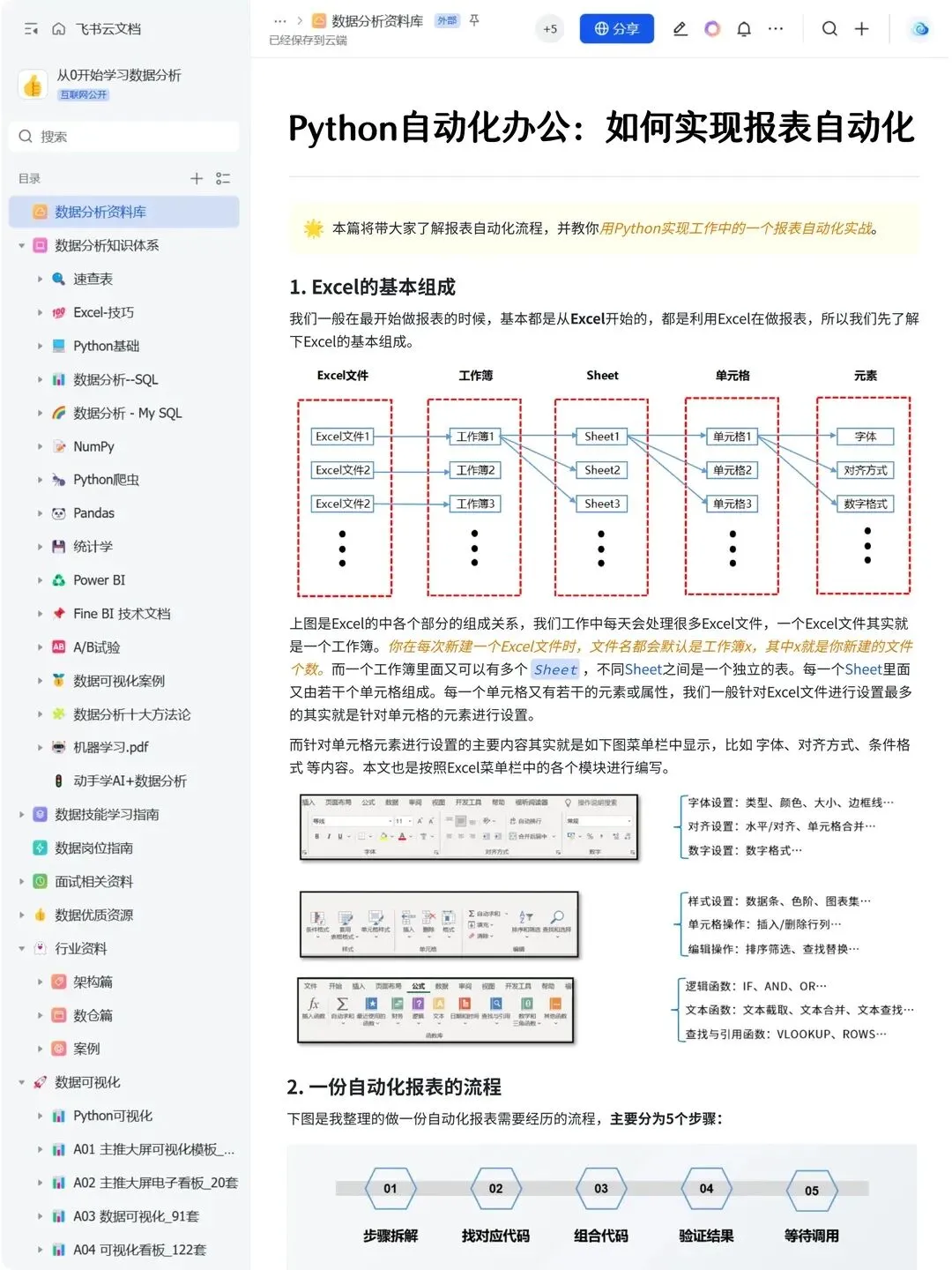Open A04 可视化看板_122套 item
The width and height of the screenshot is (952, 1270).
[x=139, y=1250]
